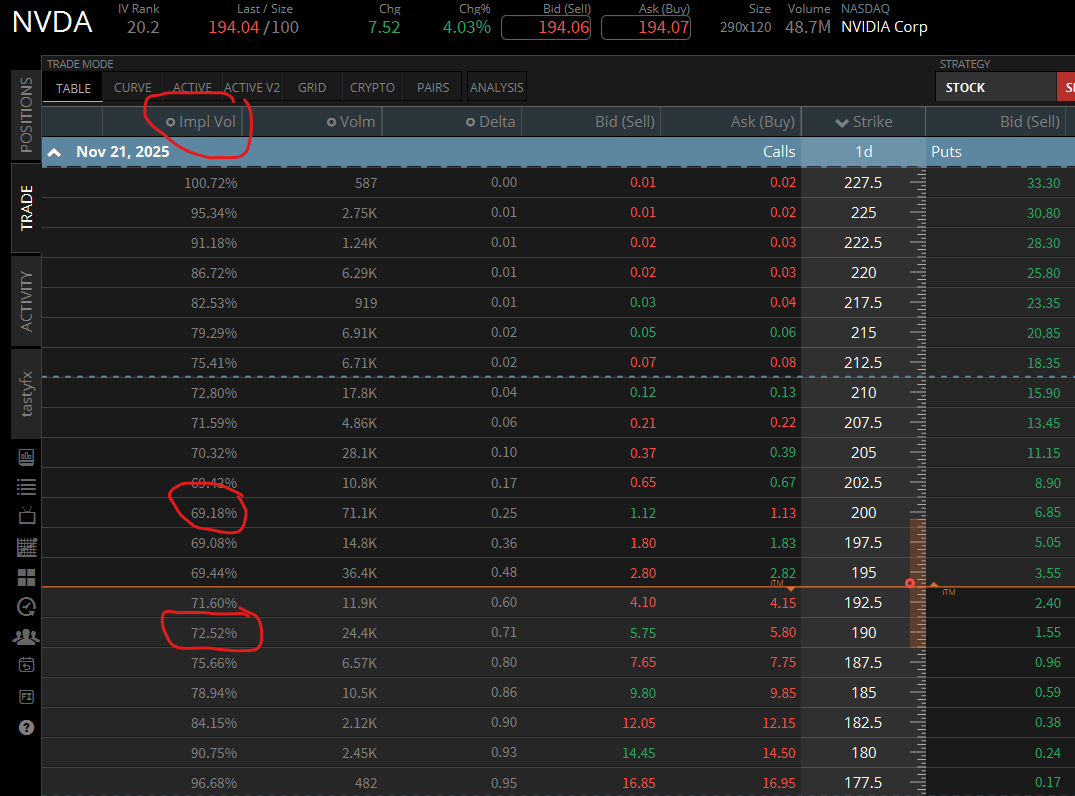Open the ACTIVITY side tab
1075x796 pixels.
26,300
